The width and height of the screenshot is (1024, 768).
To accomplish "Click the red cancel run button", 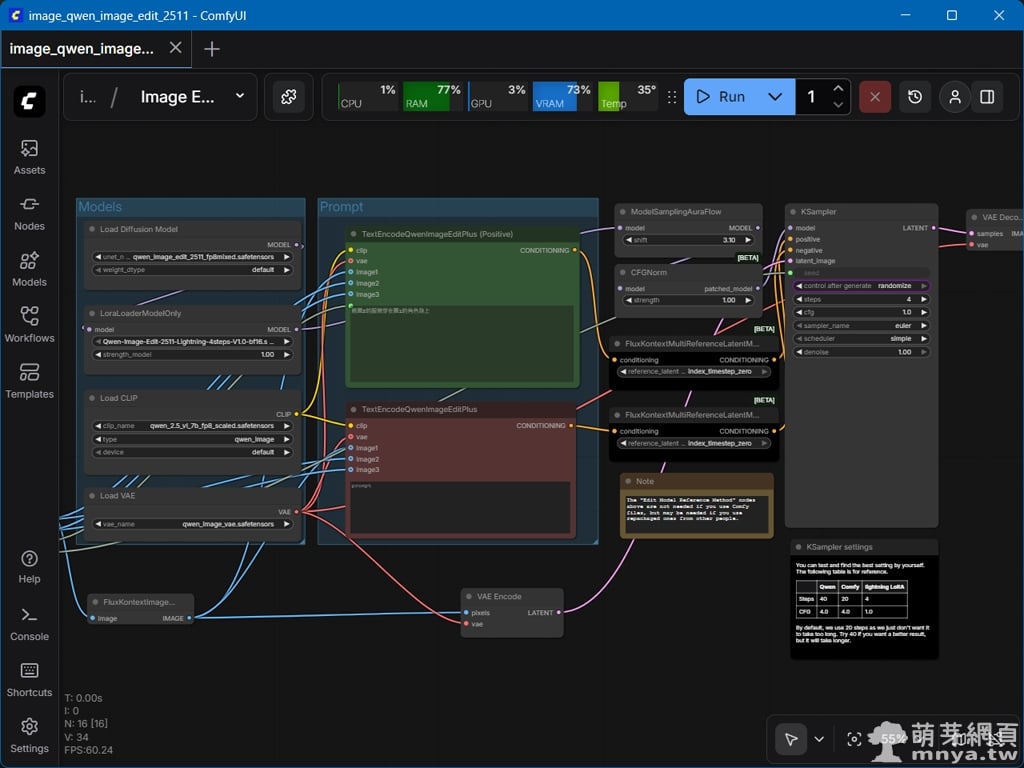I will click(874, 97).
